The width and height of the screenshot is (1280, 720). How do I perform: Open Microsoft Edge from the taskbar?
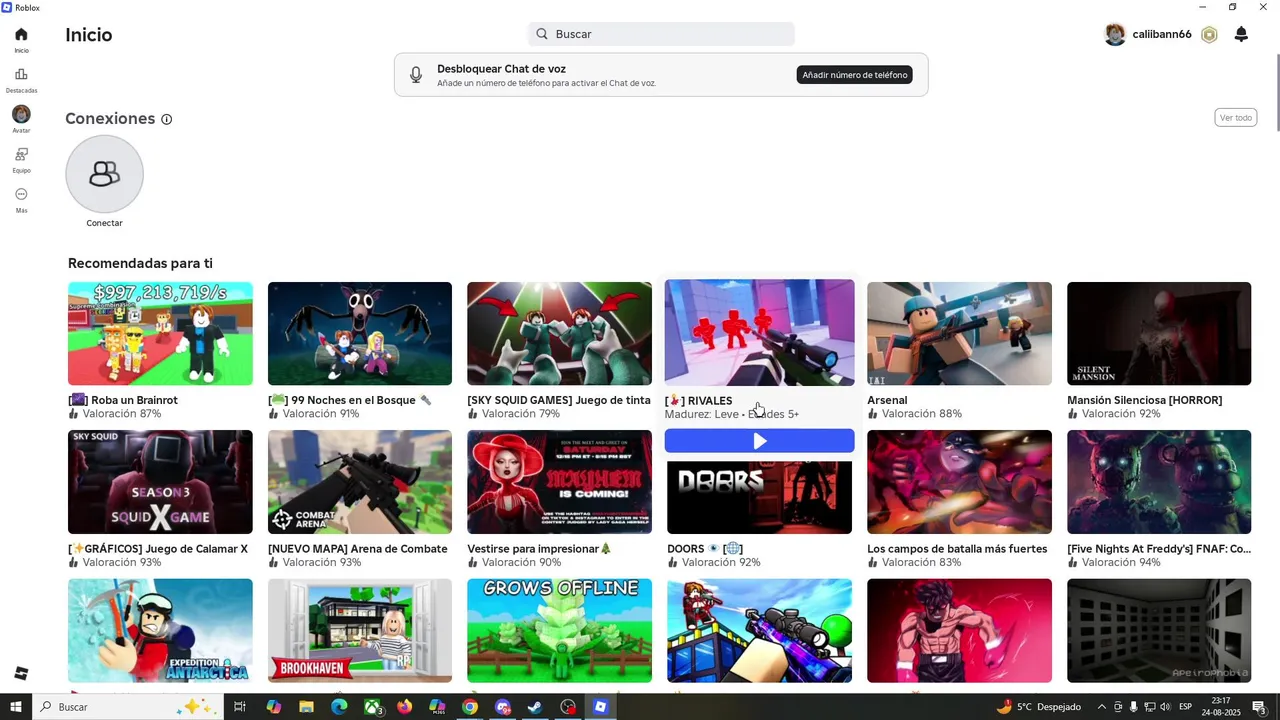pos(339,707)
